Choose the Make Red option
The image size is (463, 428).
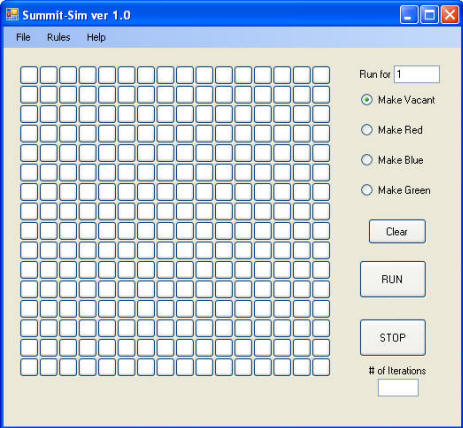tap(367, 130)
